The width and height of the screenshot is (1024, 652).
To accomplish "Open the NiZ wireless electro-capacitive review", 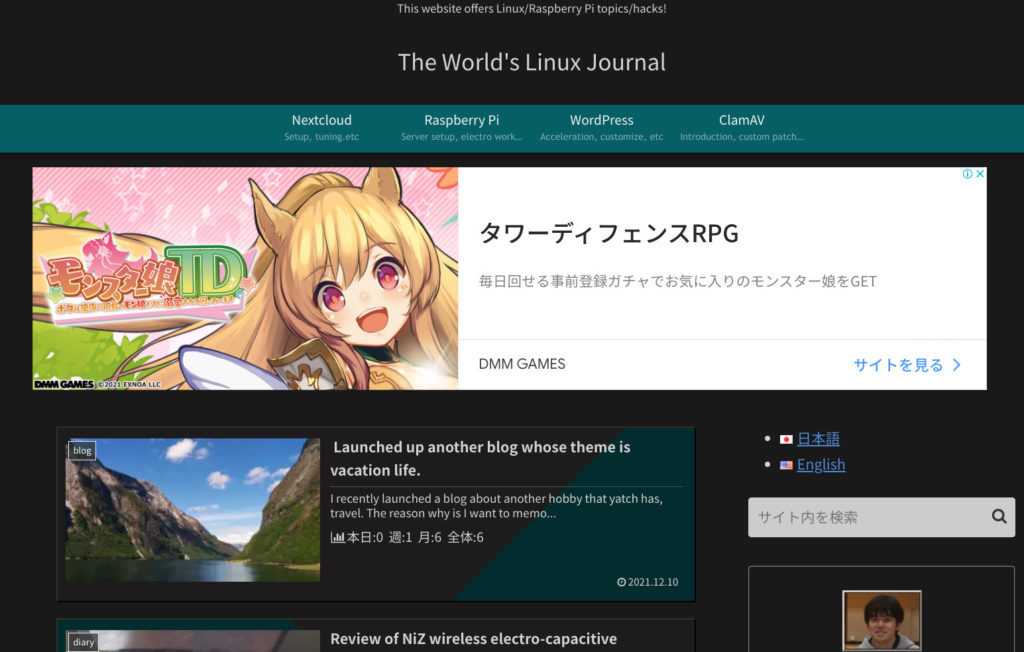I will [473, 638].
